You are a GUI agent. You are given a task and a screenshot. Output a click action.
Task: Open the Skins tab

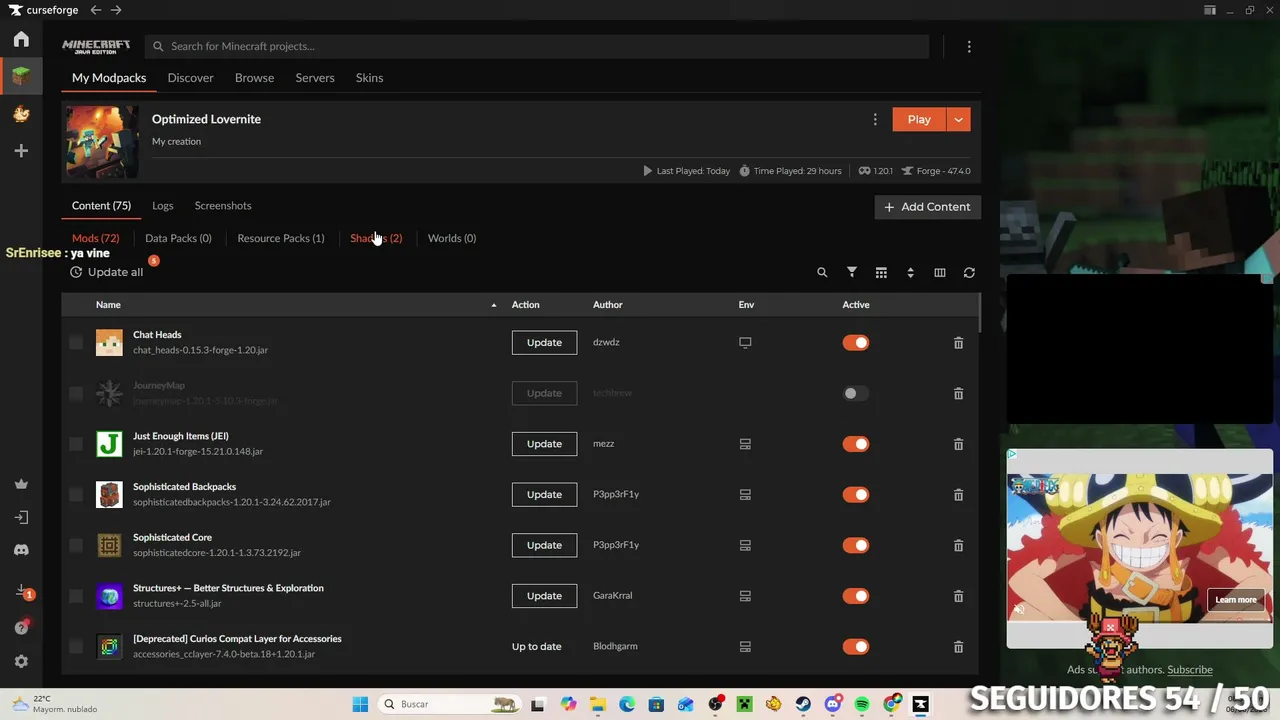point(369,78)
